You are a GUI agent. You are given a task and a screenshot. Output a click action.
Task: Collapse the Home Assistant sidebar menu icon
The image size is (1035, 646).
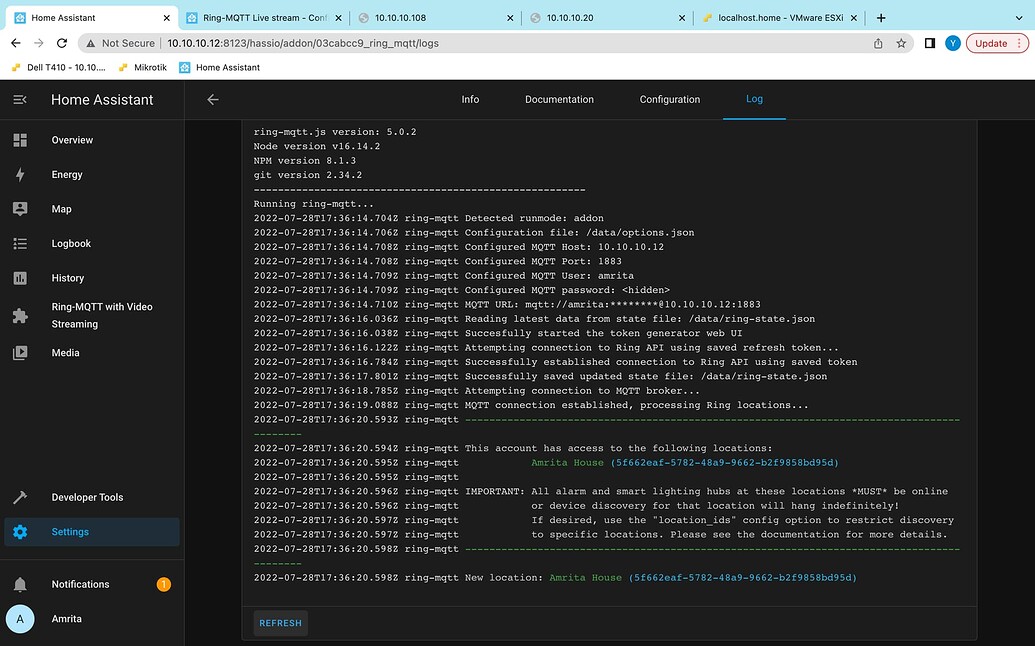20,100
